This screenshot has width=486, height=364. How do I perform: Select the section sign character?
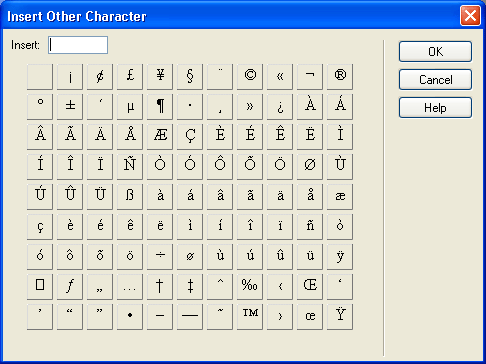tap(190, 77)
